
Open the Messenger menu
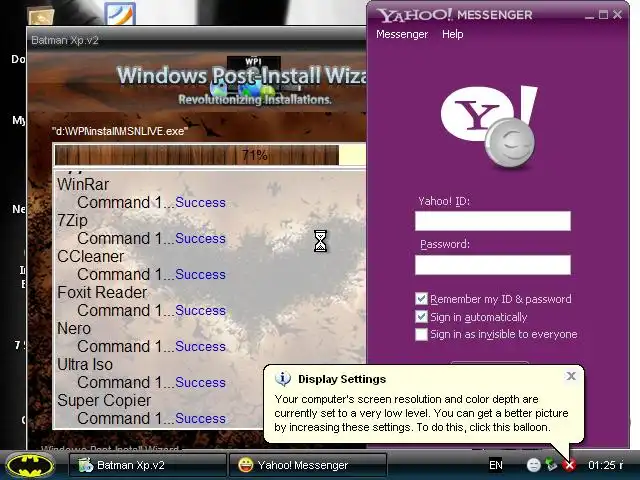coord(402,34)
